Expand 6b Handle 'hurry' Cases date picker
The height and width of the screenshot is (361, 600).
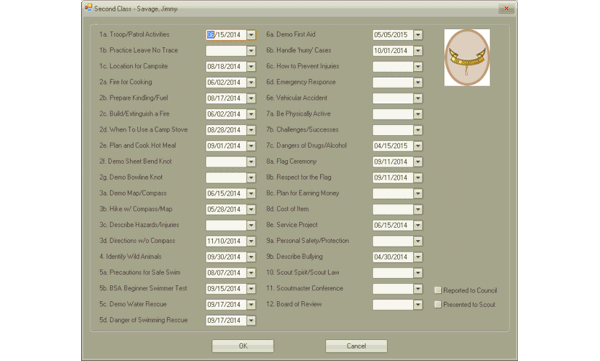[418, 51]
